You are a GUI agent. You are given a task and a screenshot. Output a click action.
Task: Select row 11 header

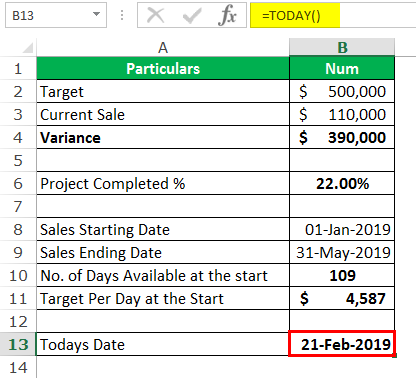coord(18,298)
